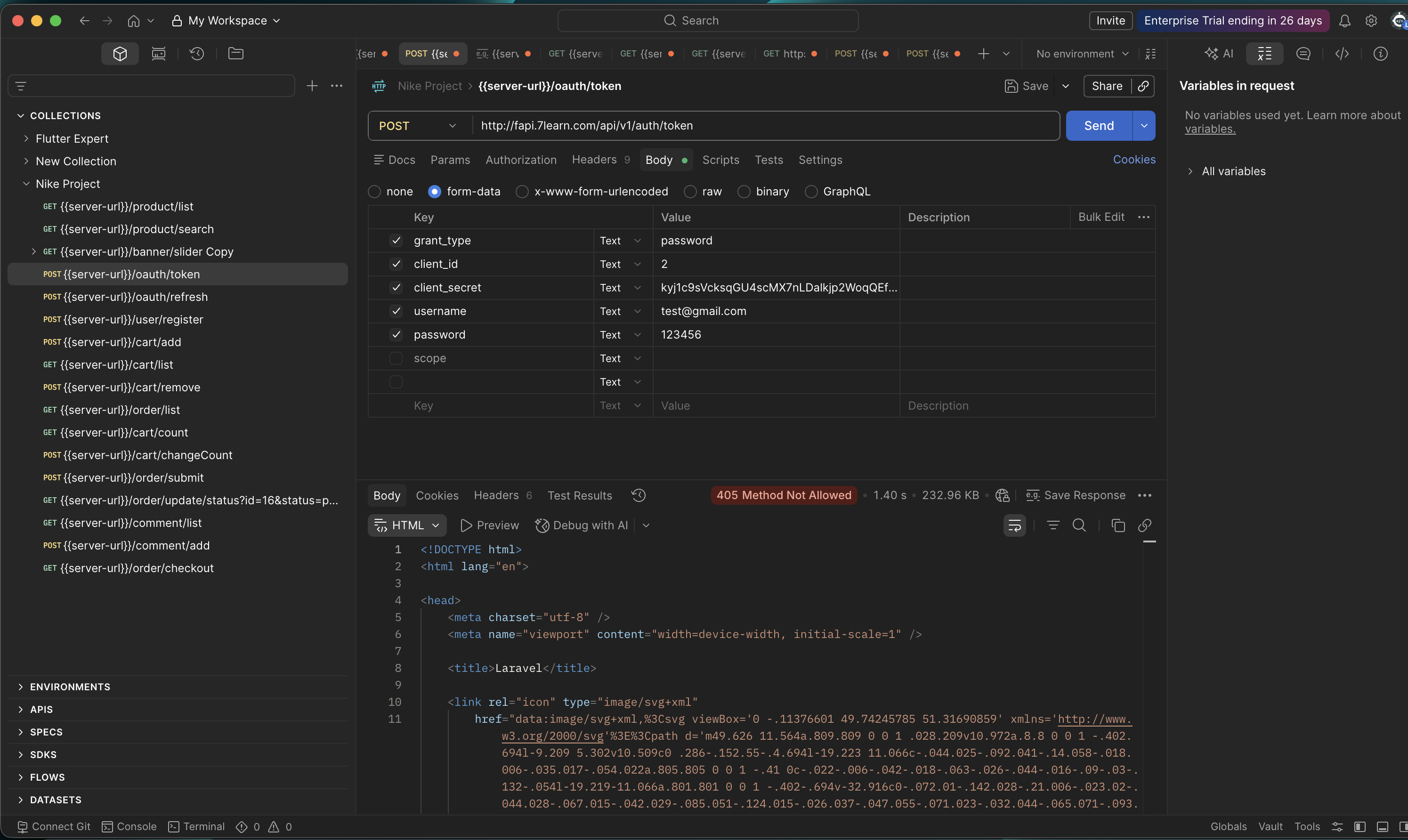Open the response Cookies tab
This screenshot has height=840, width=1408.
click(437, 496)
